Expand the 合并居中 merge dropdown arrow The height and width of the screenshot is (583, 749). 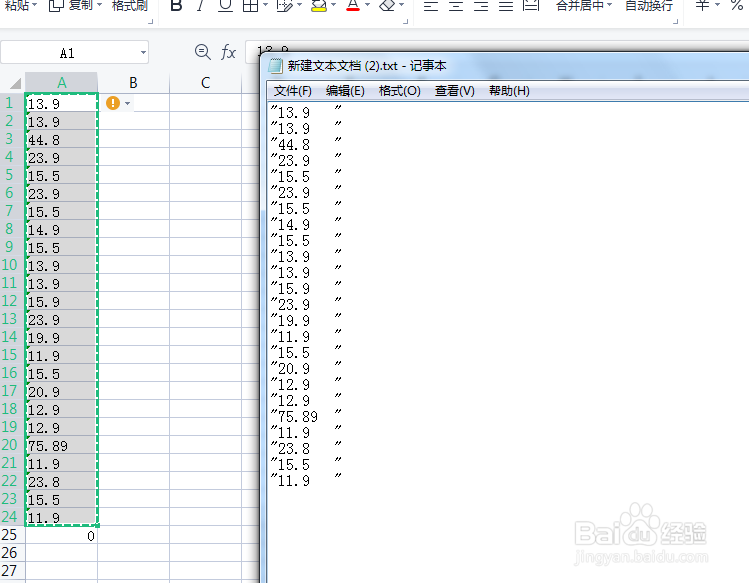click(610, 5)
